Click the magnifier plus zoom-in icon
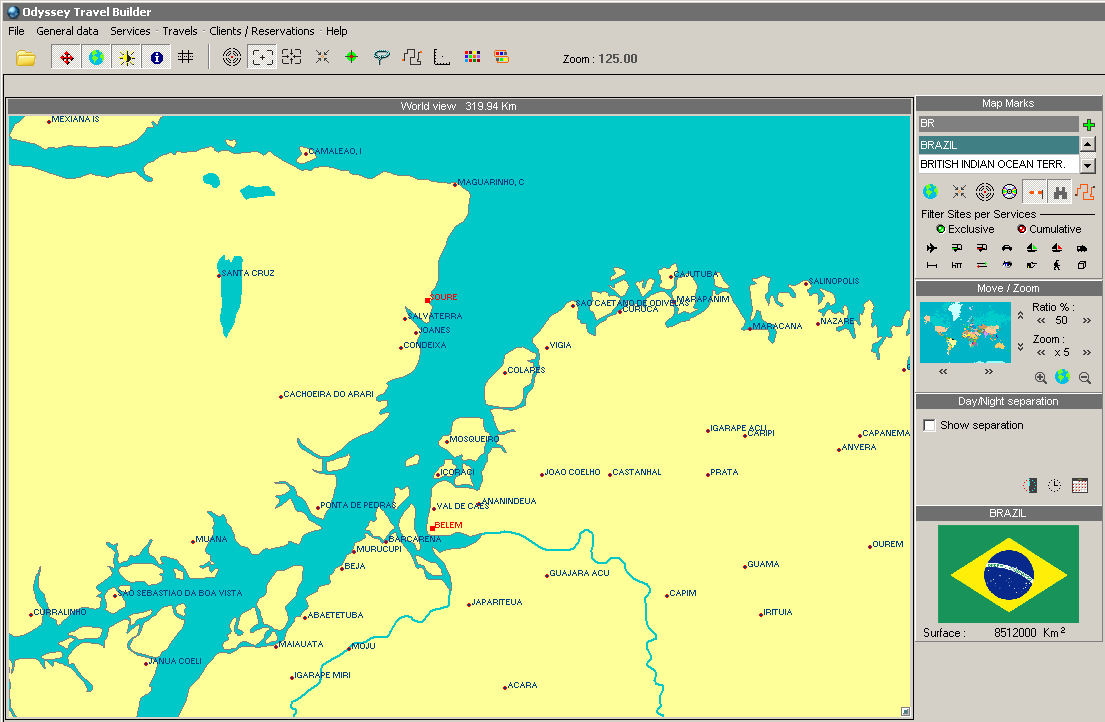 pyautogui.click(x=1041, y=378)
